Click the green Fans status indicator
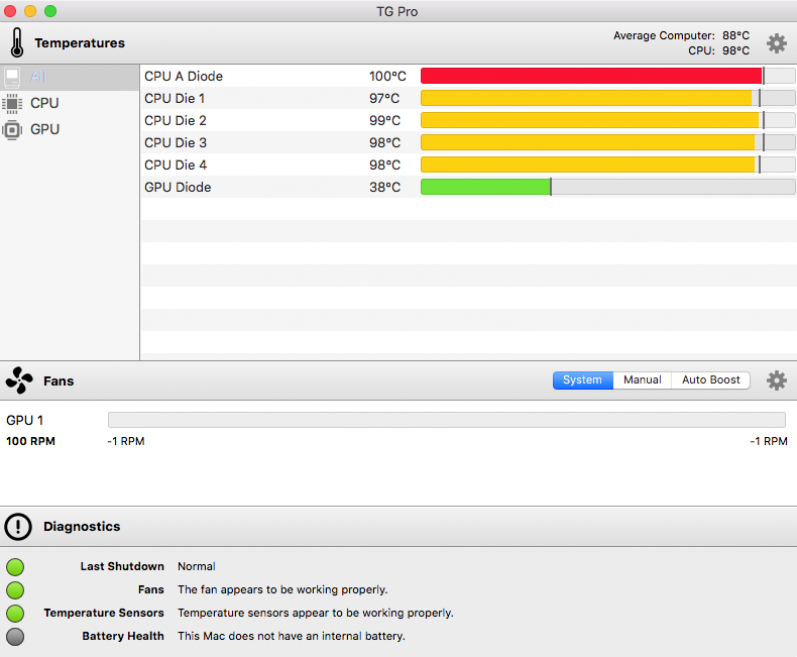797x657 pixels. pyautogui.click(x=15, y=590)
